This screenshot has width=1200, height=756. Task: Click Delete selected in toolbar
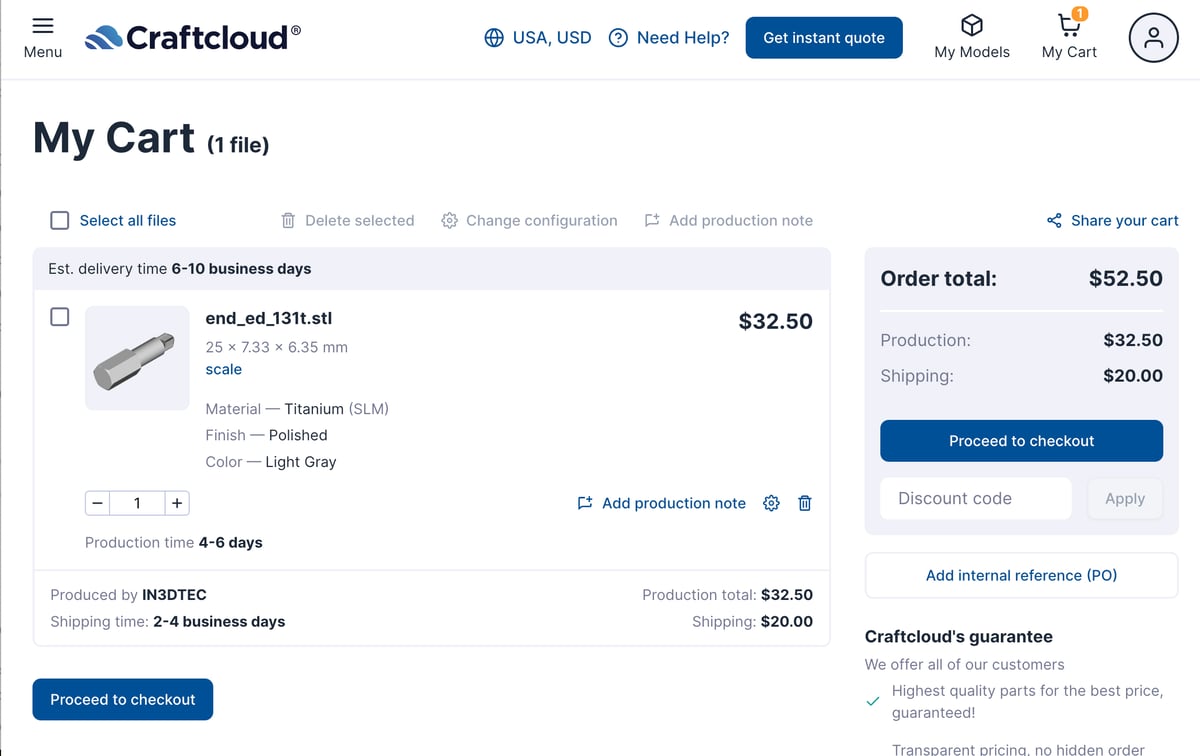click(347, 220)
